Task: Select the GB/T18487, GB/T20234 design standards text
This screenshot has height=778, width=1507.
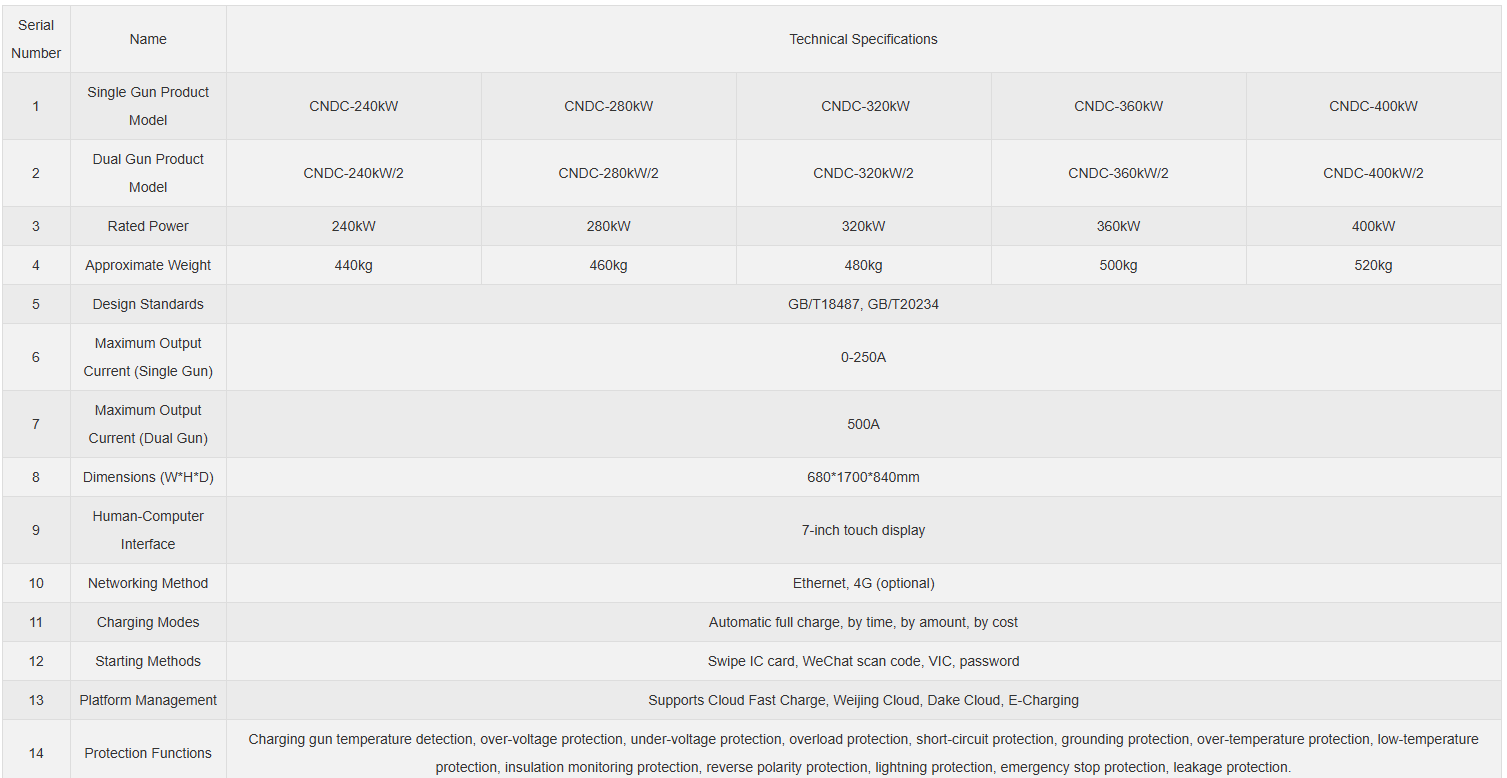Action: pos(863,304)
